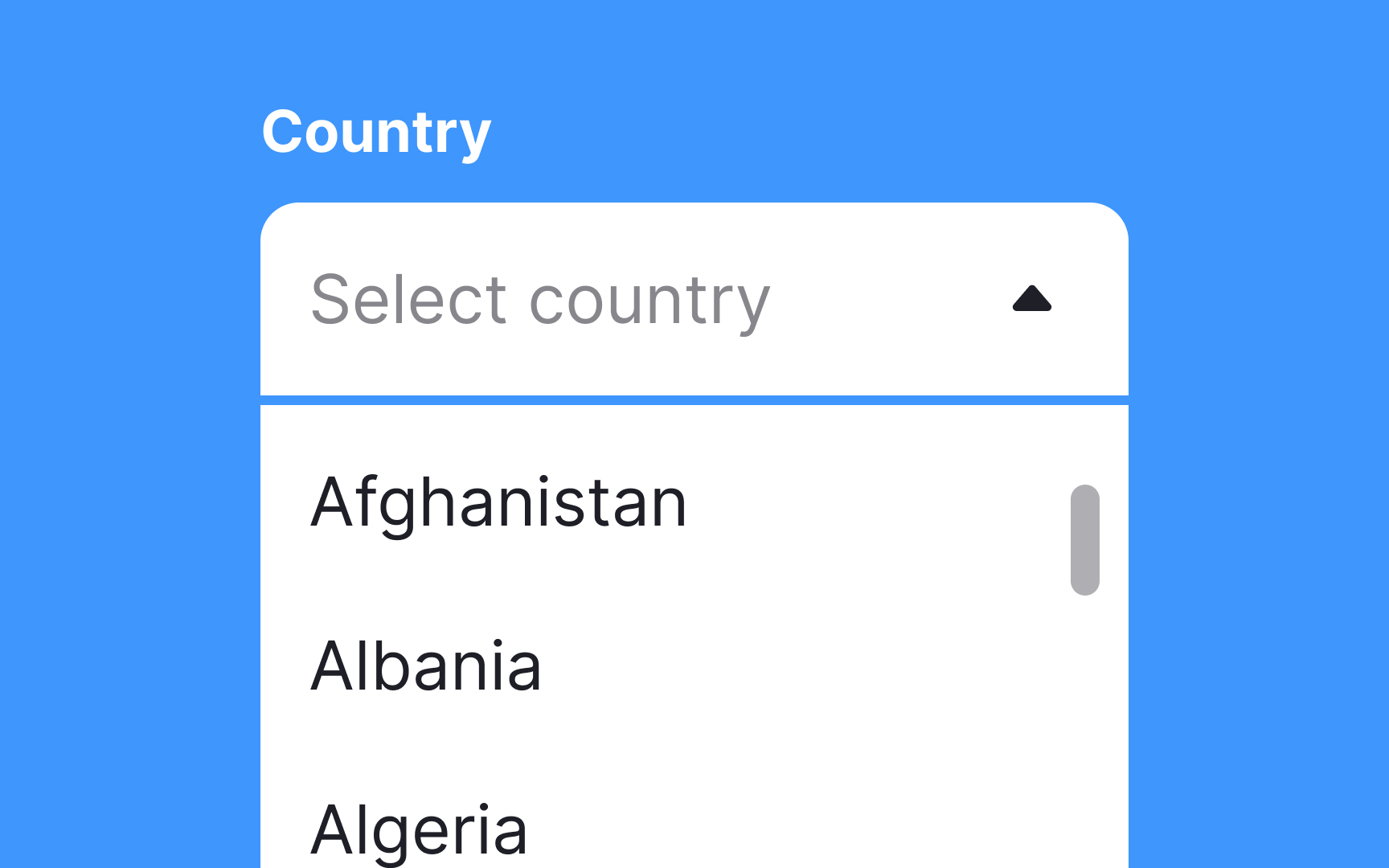Viewport: 1389px width, 868px height.
Task: Click the Country field label
Action: point(378,132)
